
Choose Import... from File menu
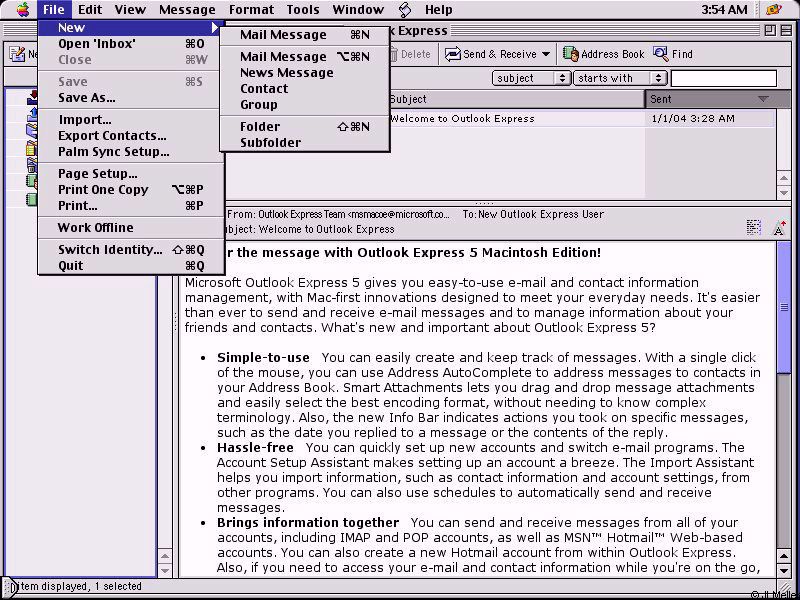131,120
